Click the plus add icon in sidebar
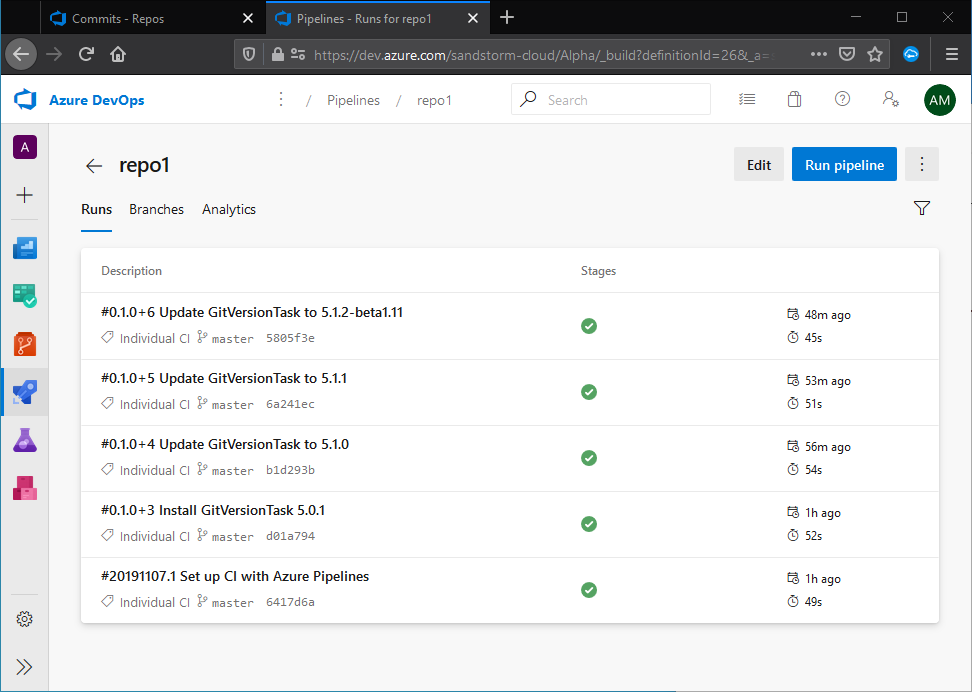The width and height of the screenshot is (972, 692). pos(25,195)
